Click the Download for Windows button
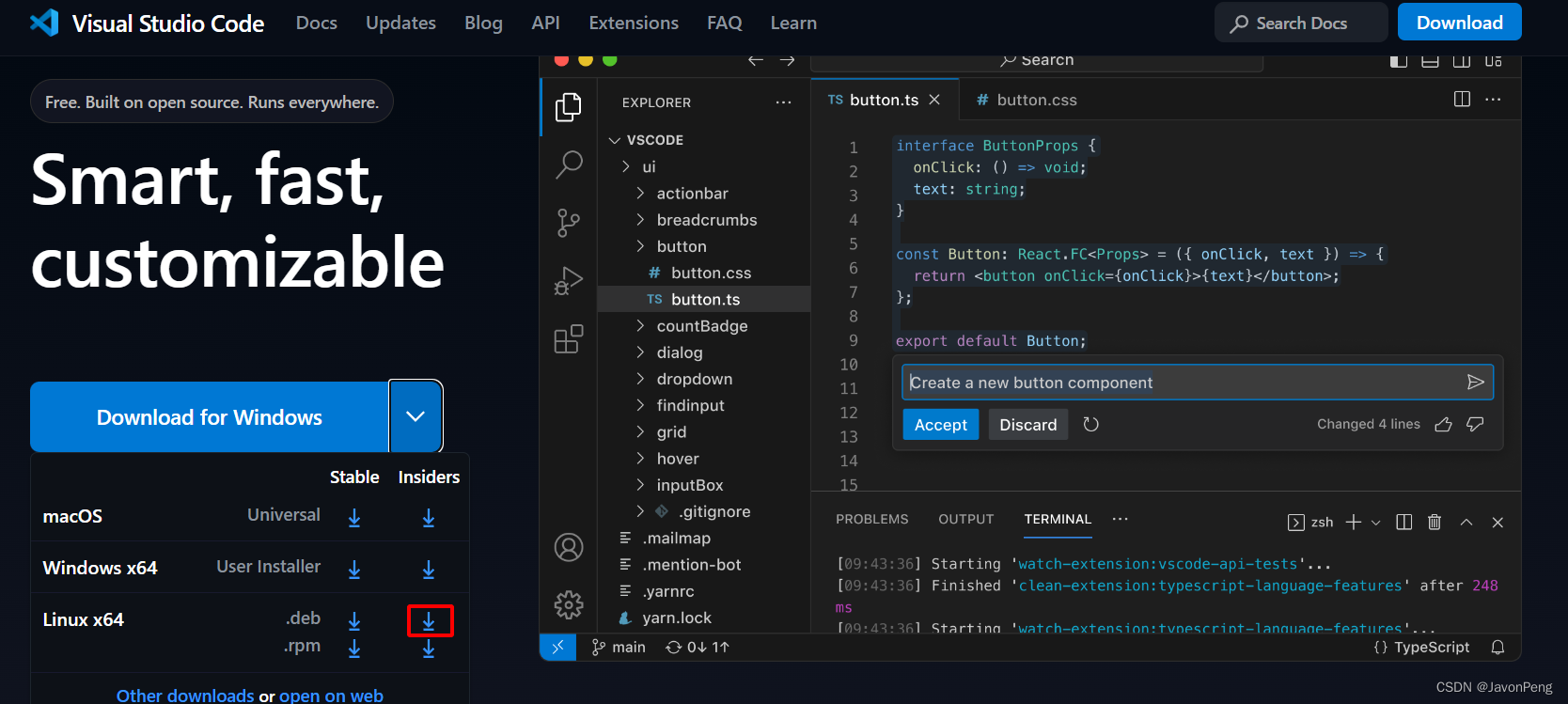1568x704 pixels. (x=210, y=416)
